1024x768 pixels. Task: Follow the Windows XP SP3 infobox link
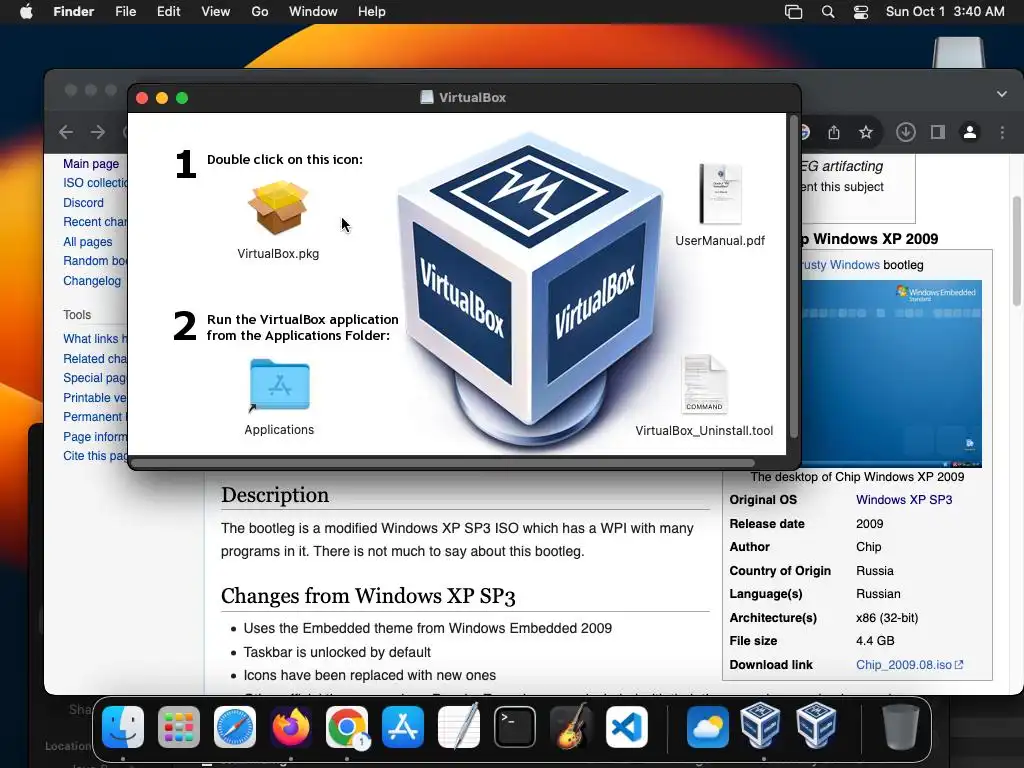point(904,500)
